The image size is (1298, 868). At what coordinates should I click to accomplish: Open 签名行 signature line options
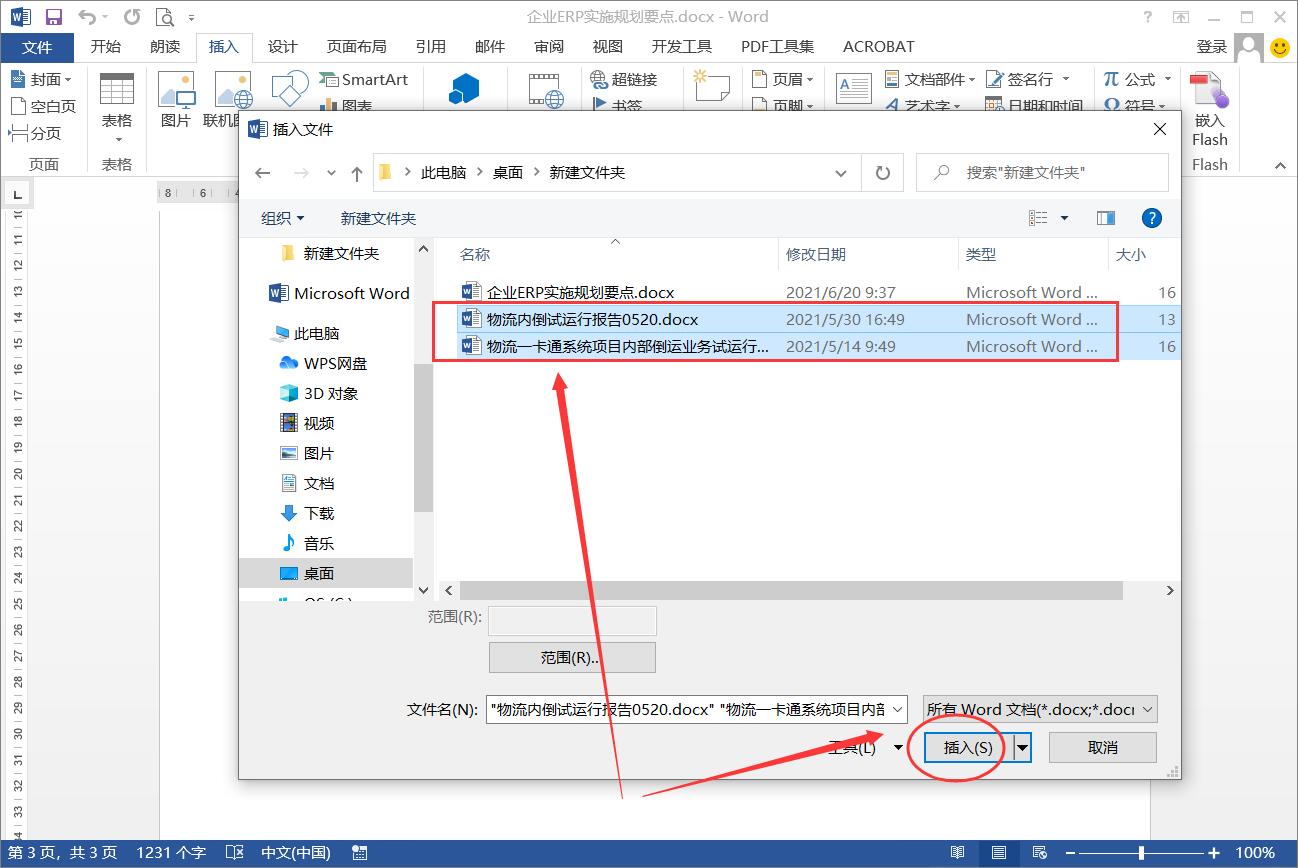[1028, 79]
